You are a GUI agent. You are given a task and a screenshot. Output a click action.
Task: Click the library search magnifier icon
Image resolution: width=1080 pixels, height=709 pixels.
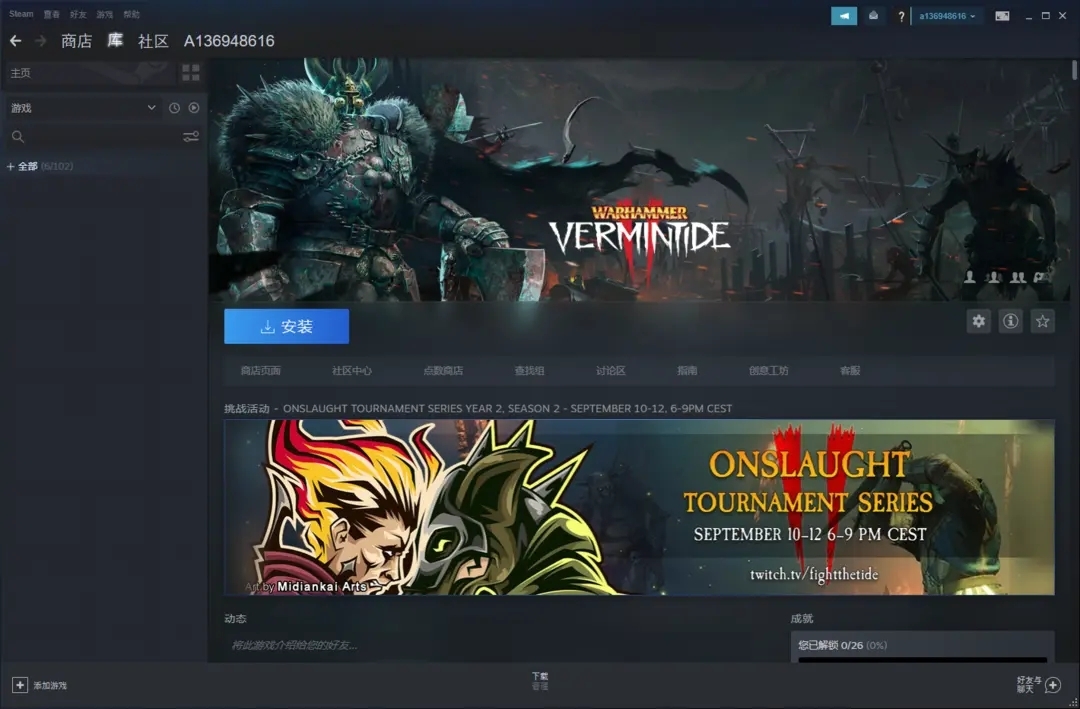click(18, 136)
